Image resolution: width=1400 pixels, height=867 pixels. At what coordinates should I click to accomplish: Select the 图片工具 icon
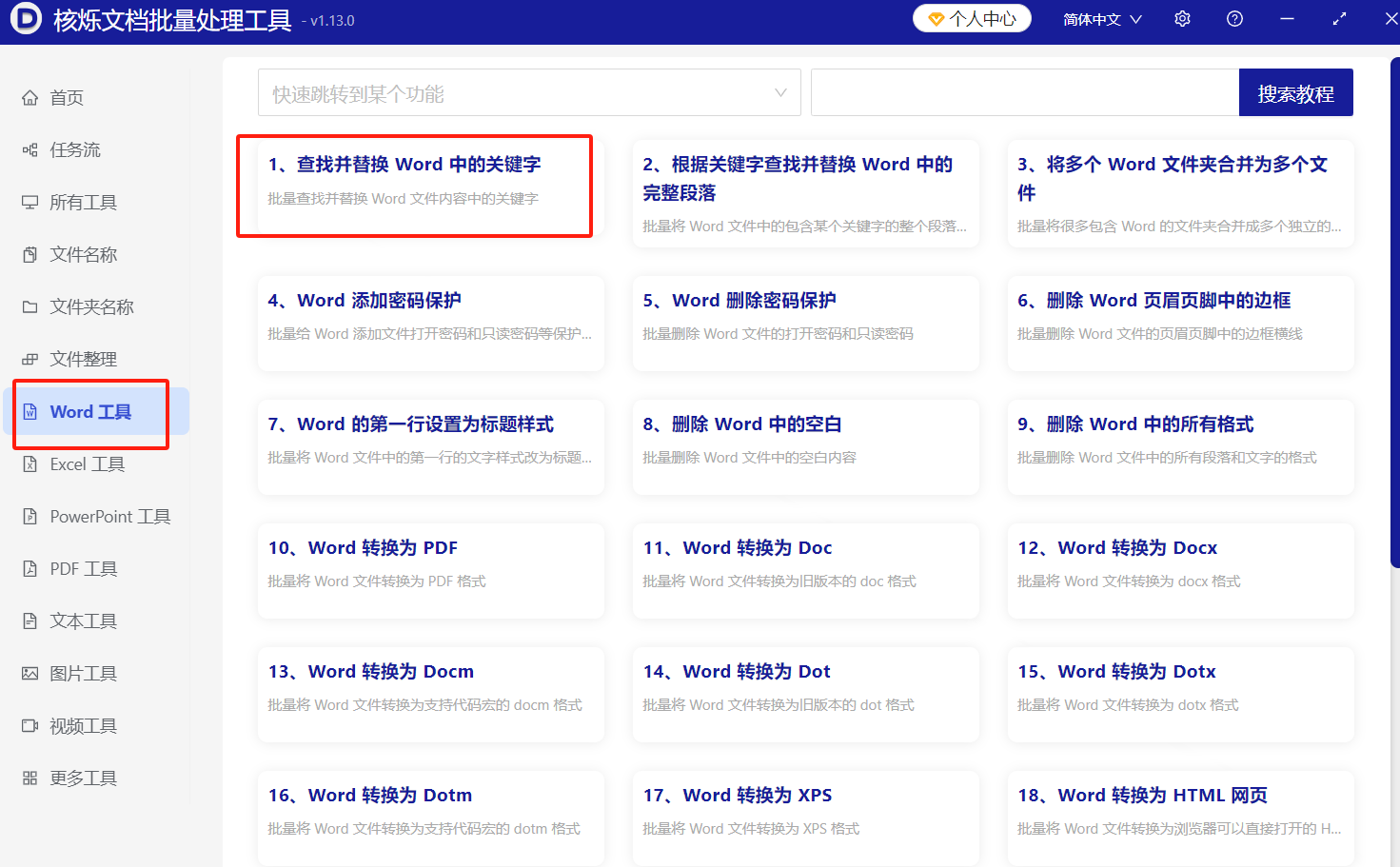31,673
